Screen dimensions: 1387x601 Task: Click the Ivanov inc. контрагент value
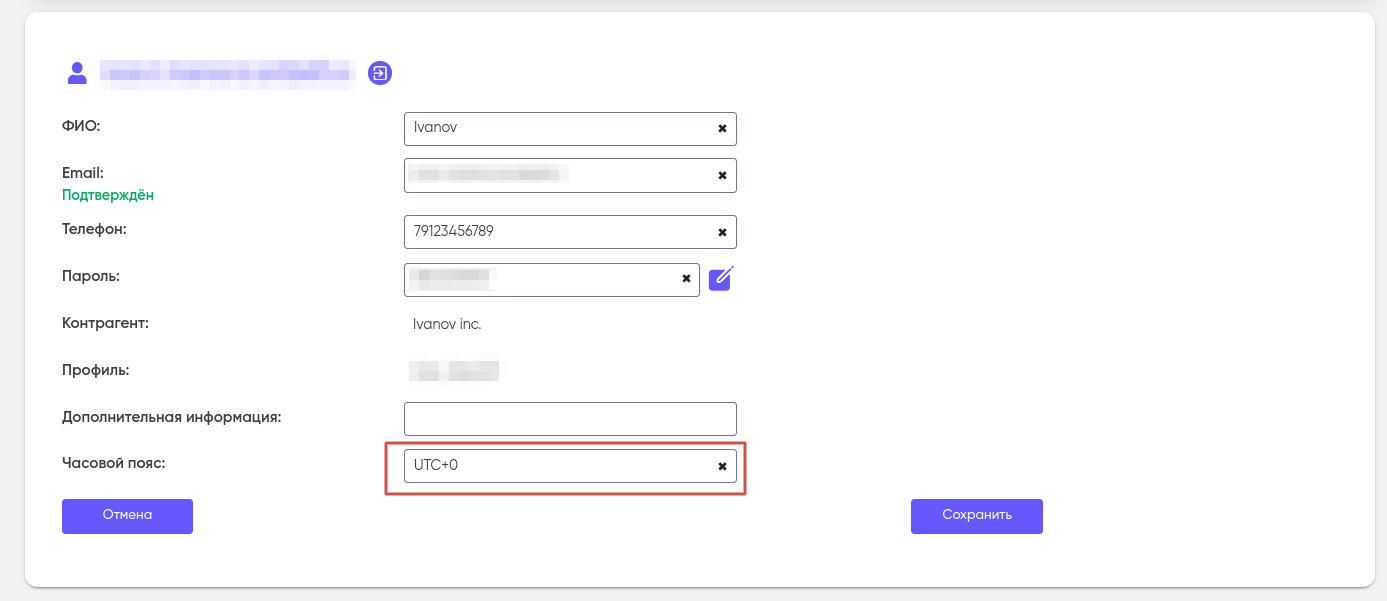tap(447, 325)
